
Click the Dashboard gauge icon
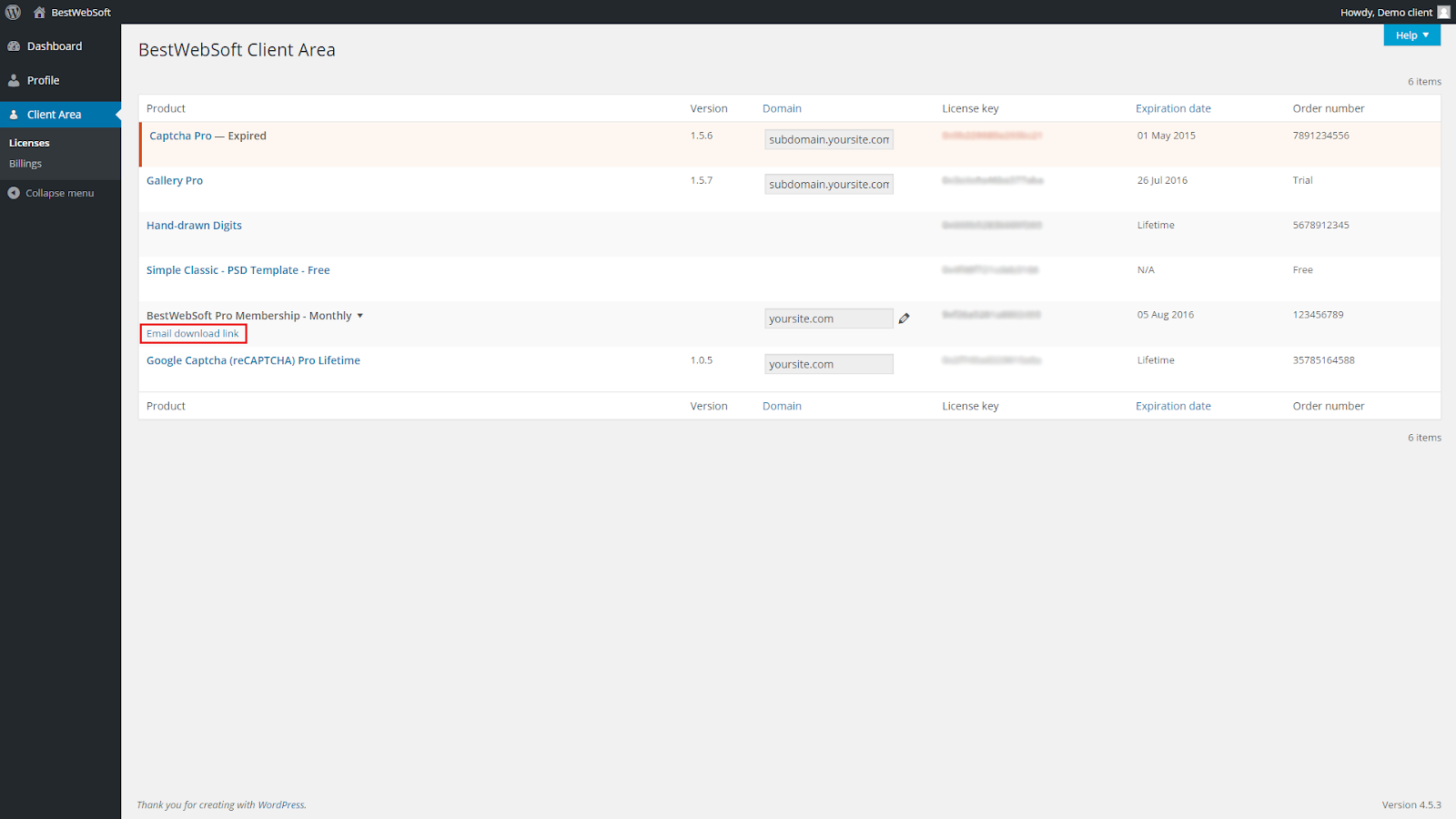tap(14, 46)
